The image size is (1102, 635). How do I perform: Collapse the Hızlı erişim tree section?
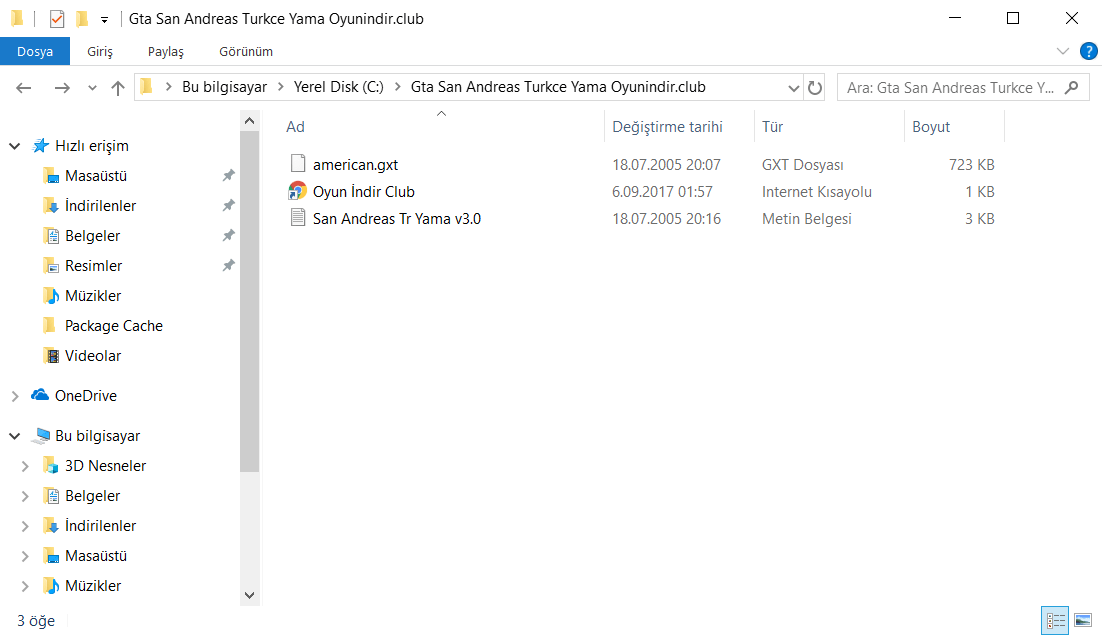(x=15, y=146)
